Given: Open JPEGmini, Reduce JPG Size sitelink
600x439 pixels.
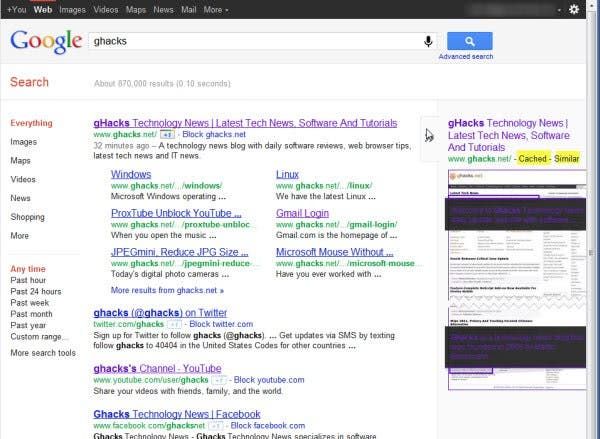Looking at the screenshot, I should click(x=179, y=252).
